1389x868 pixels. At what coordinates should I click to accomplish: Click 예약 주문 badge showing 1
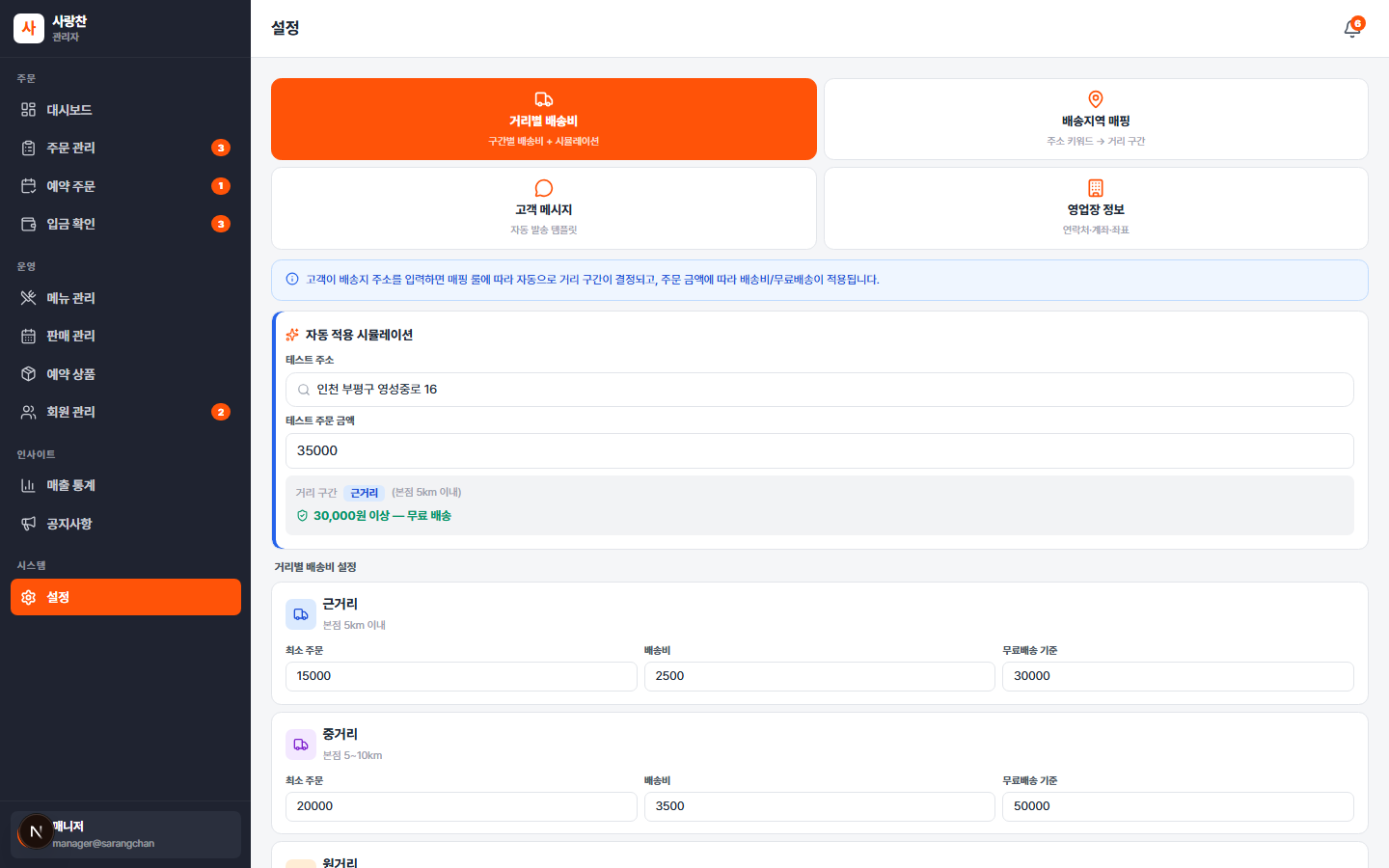[x=221, y=186]
